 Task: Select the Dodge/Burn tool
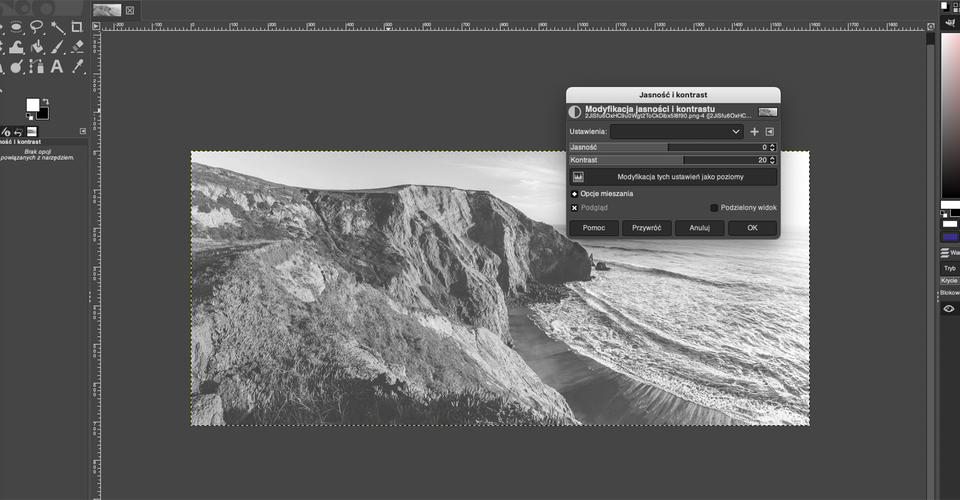[17, 66]
